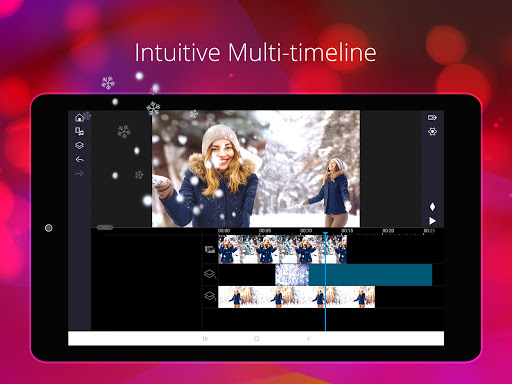Select the overlay track 1 layer icon

[210, 274]
